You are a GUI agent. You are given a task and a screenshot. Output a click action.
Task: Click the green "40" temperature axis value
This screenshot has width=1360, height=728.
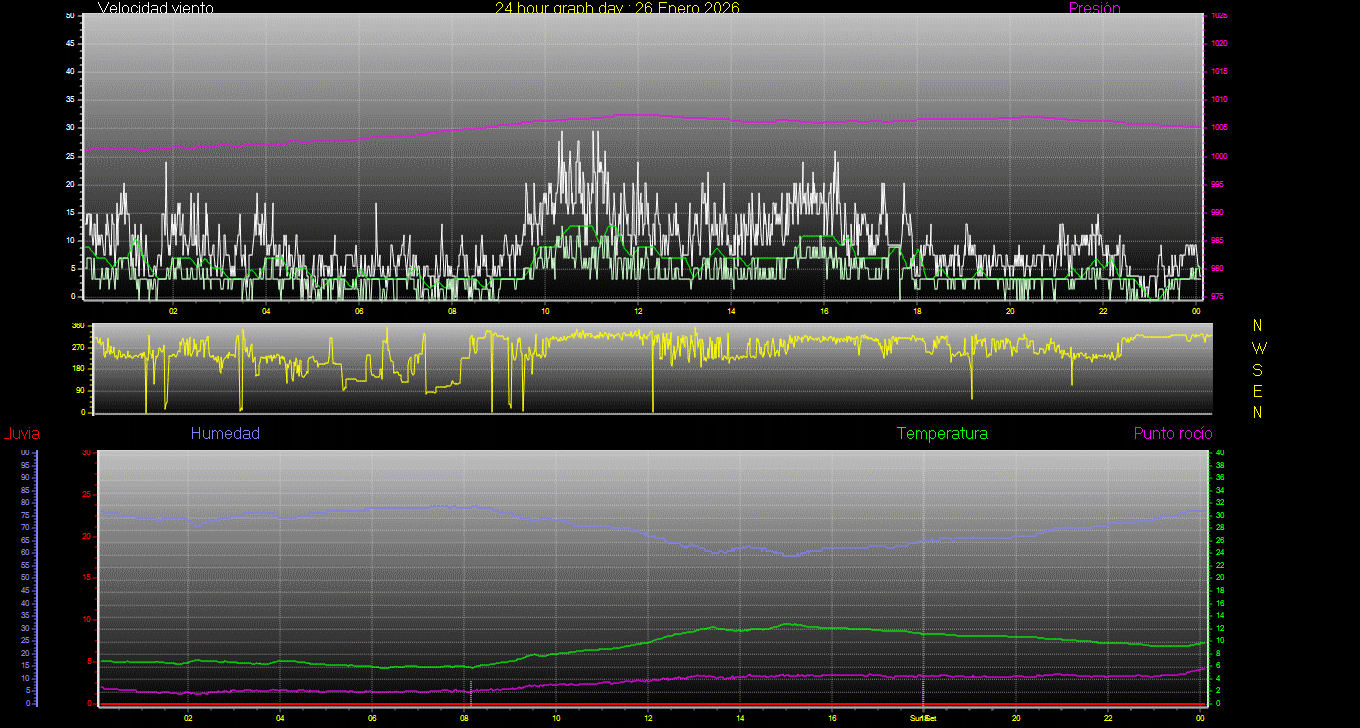pyautogui.click(x=1219, y=453)
